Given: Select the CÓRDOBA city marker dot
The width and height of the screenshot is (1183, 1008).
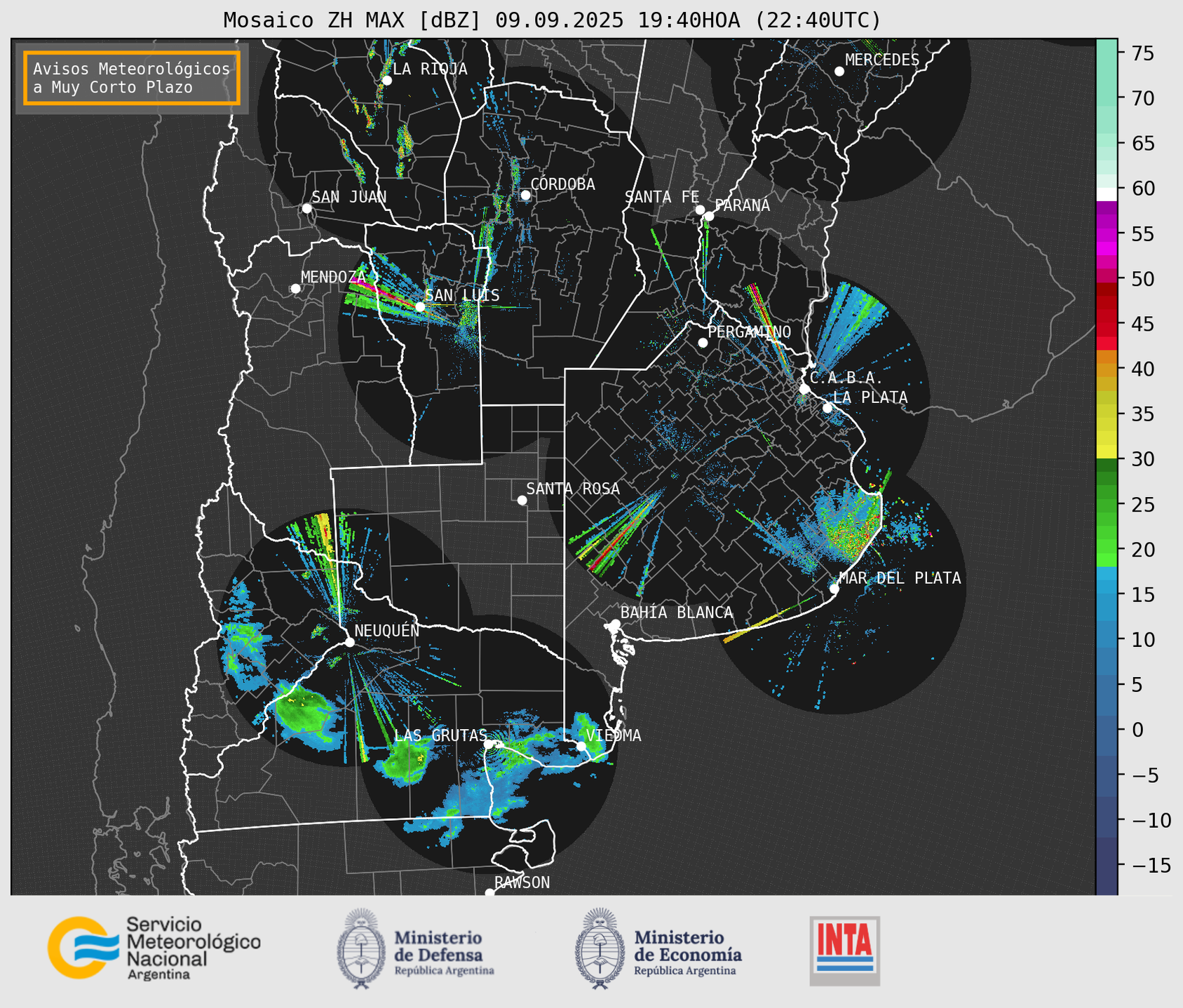Looking at the screenshot, I should pos(525,195).
